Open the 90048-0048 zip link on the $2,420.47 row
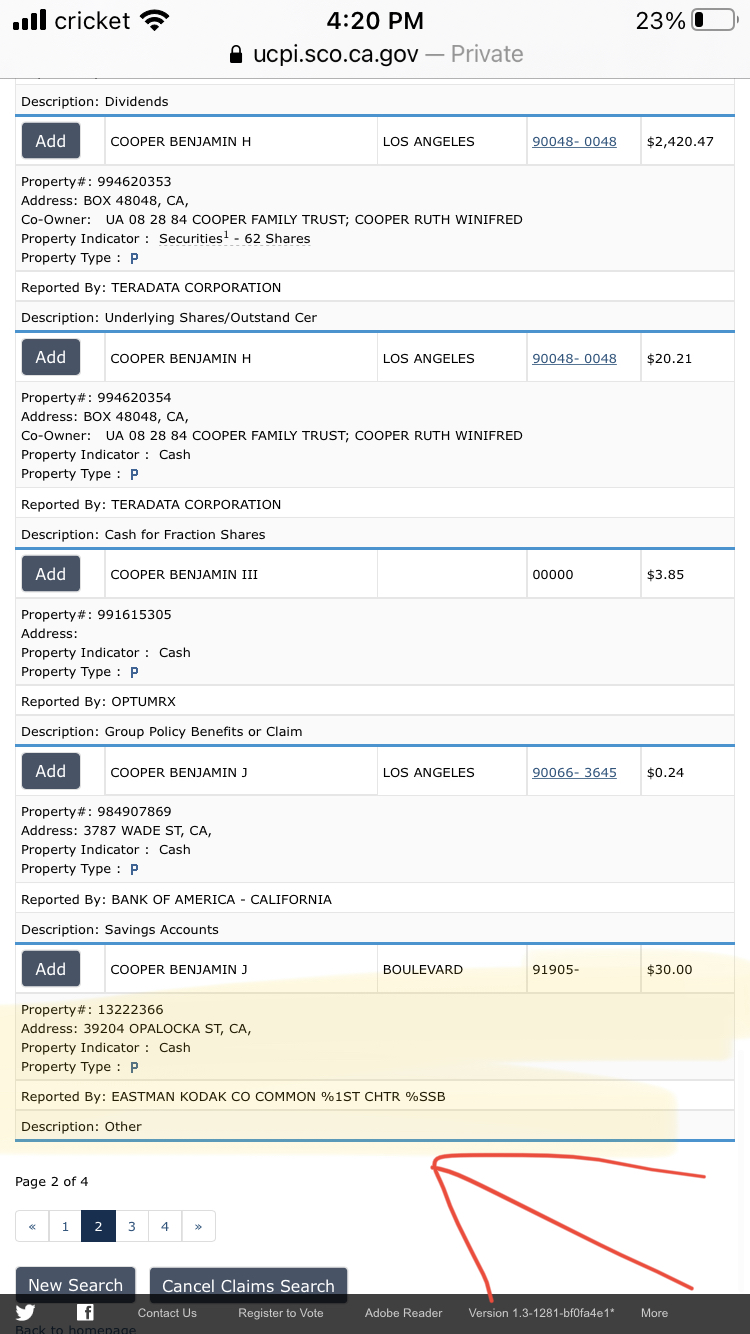Viewport: 750px width, 1334px height. coord(574,142)
